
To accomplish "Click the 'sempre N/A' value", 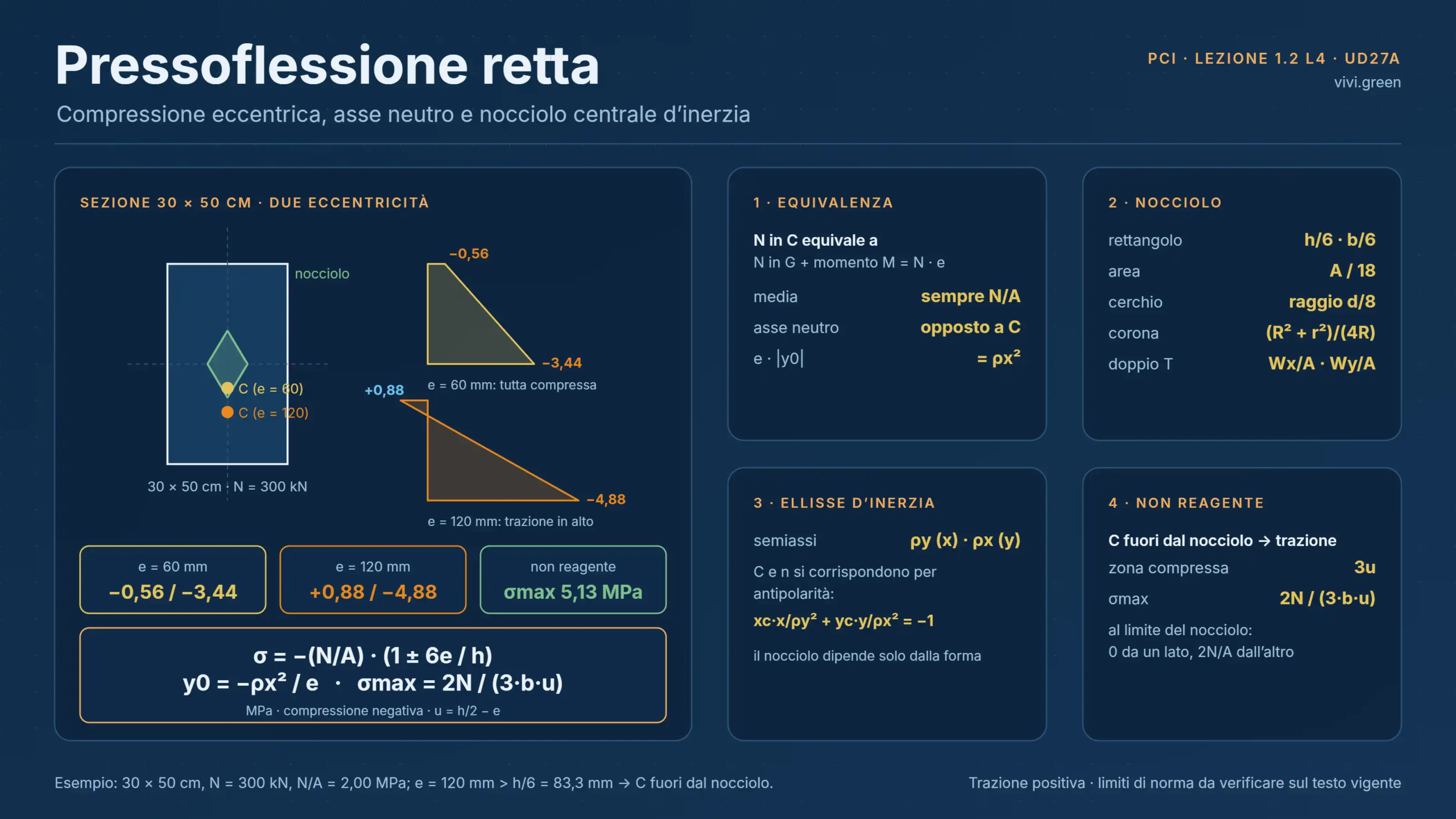I will tap(970, 296).
